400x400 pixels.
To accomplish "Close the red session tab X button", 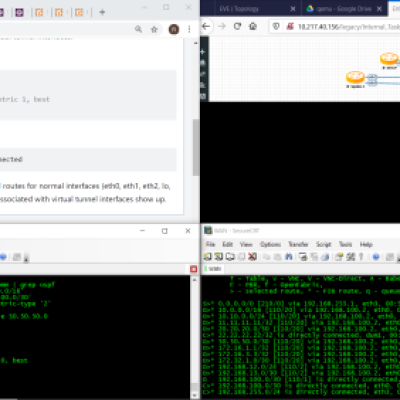I will coord(193,269).
